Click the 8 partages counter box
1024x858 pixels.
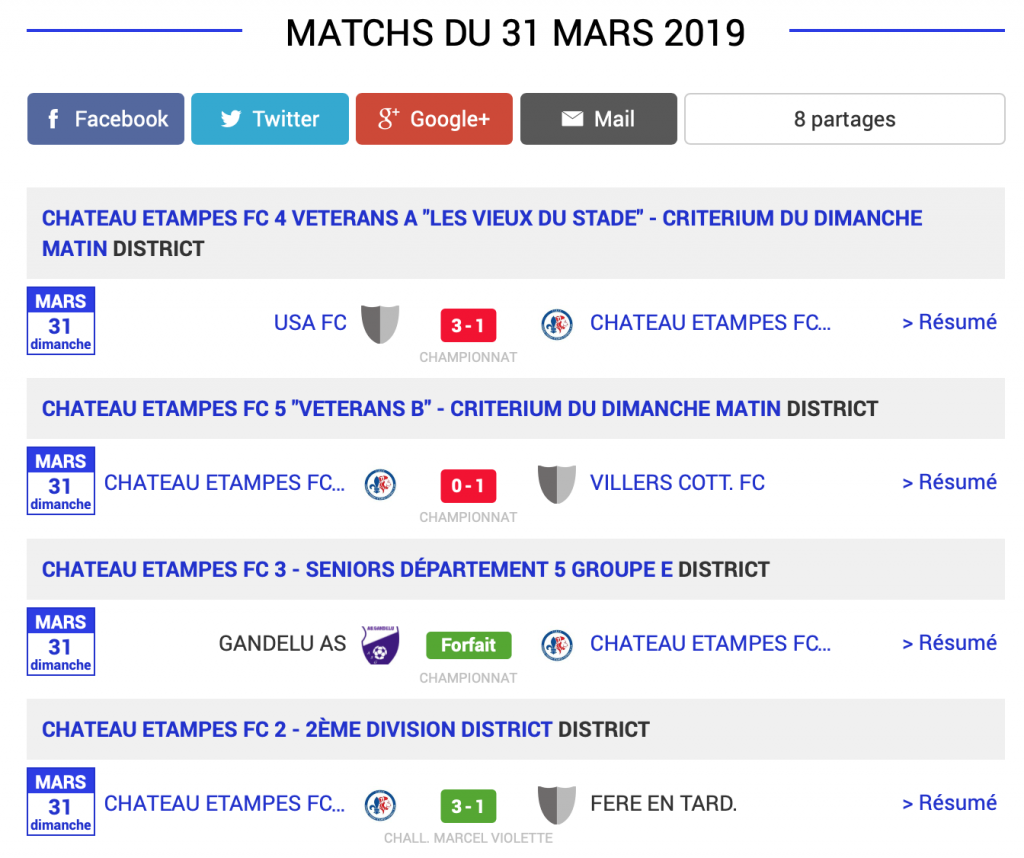(x=844, y=119)
